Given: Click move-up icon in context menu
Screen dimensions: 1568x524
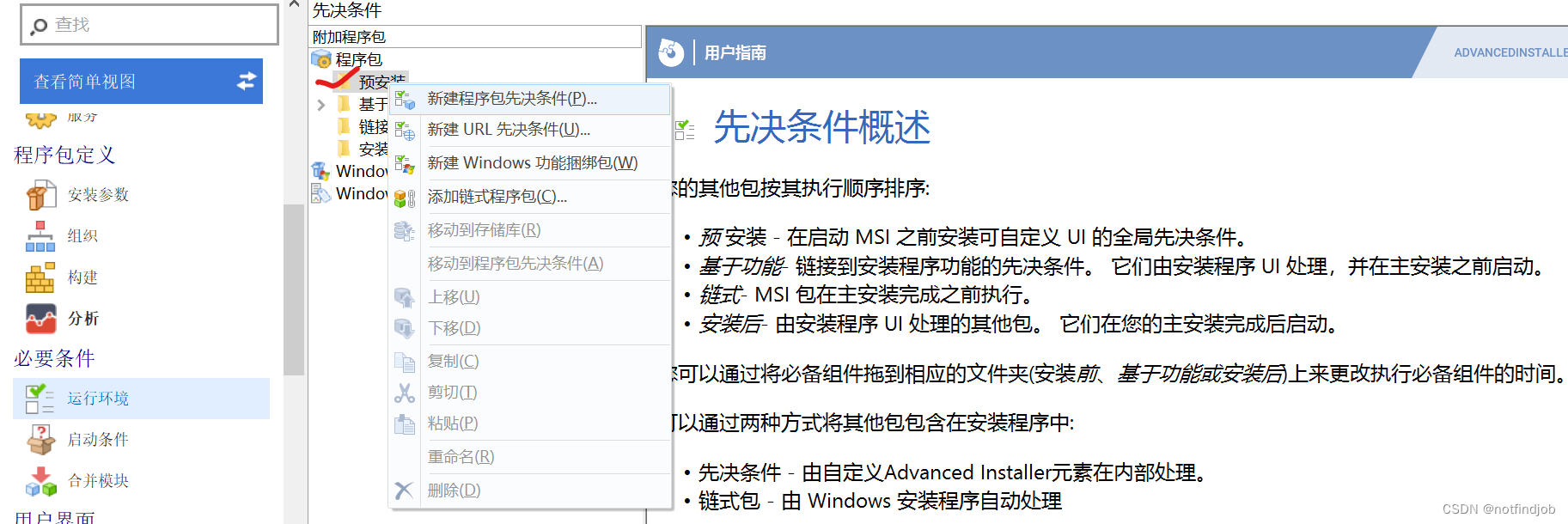Looking at the screenshot, I should tap(405, 298).
